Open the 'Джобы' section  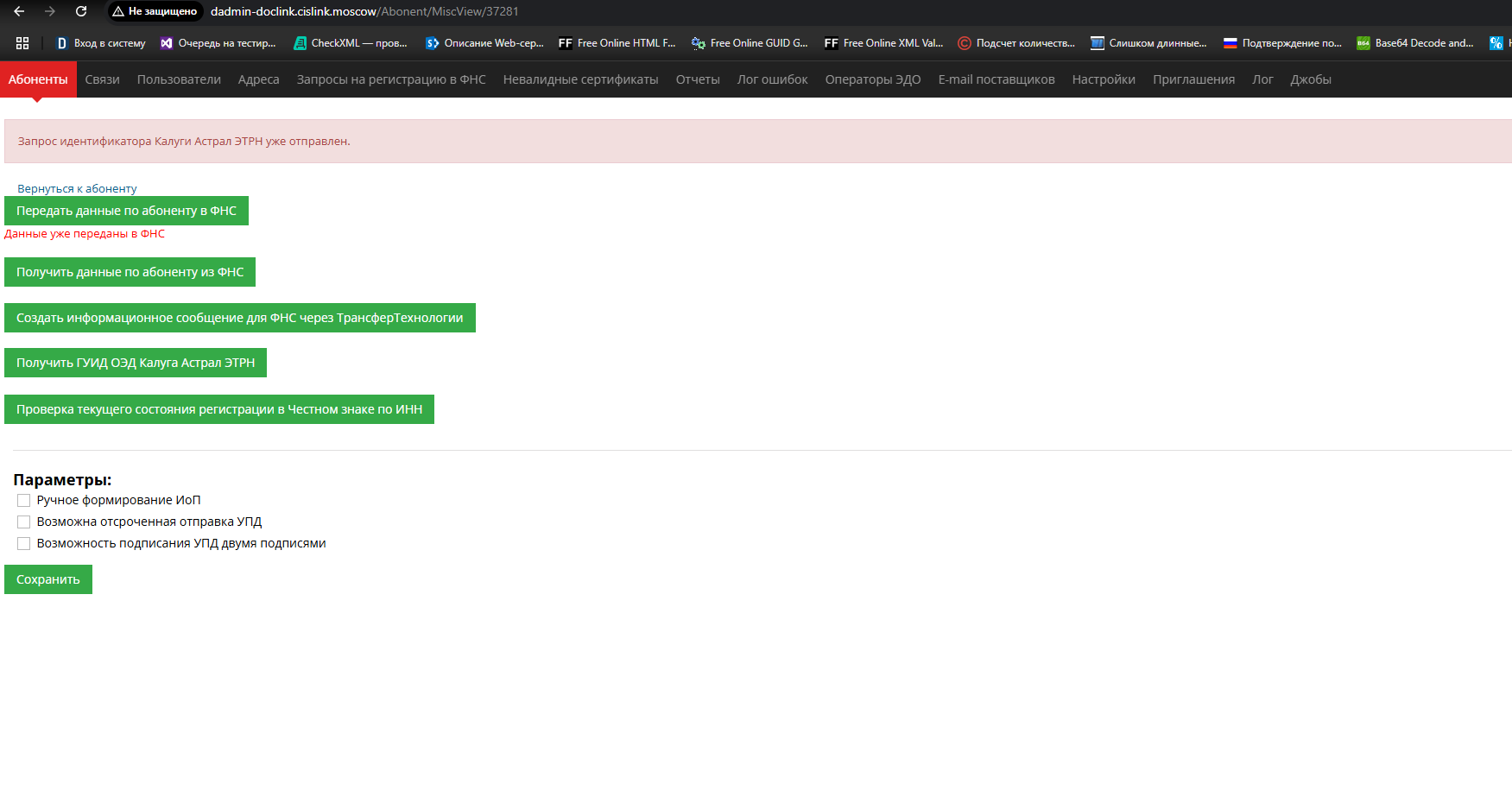point(1311,79)
